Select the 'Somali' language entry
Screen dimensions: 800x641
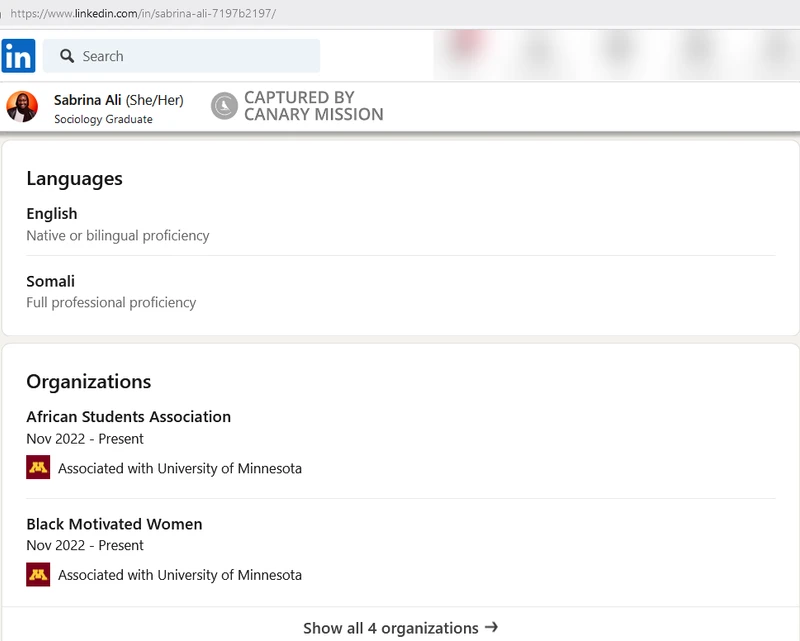click(51, 281)
